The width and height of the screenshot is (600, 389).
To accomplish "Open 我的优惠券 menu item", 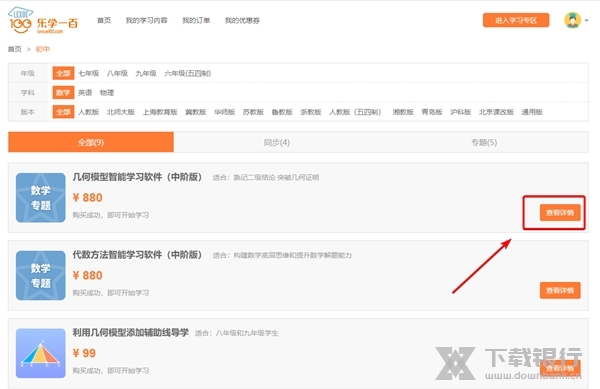I will (242, 20).
